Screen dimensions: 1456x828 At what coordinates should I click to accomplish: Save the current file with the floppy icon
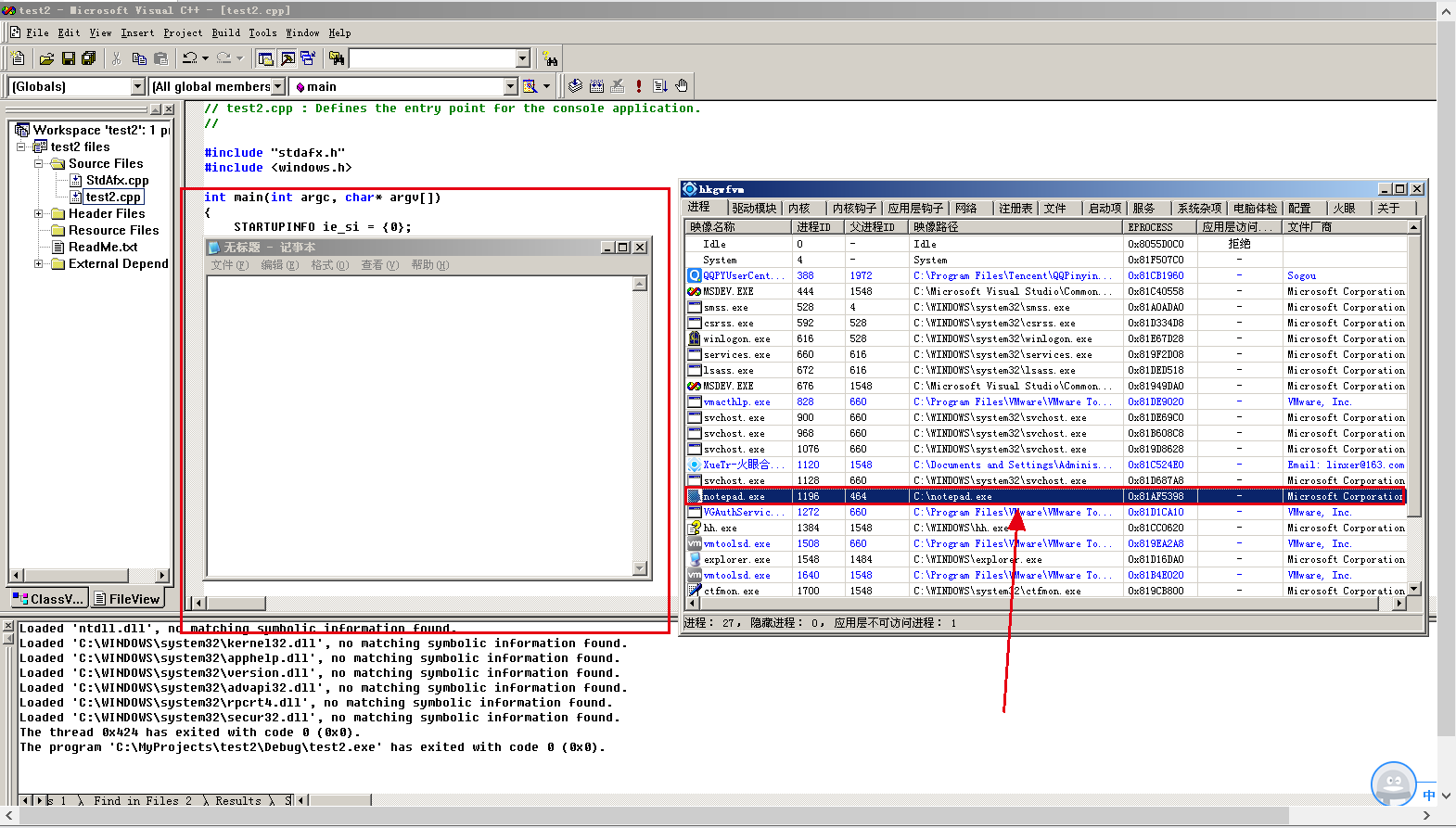tap(68, 58)
